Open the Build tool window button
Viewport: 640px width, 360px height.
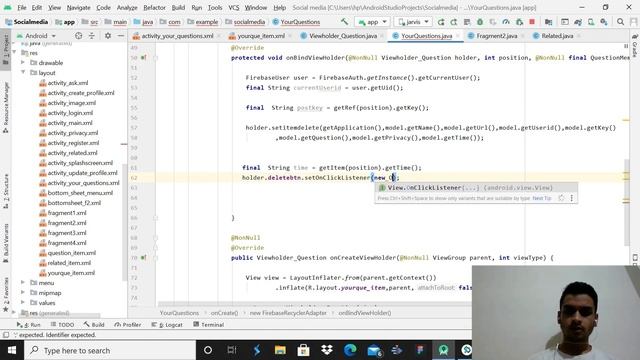[x=94, y=324]
